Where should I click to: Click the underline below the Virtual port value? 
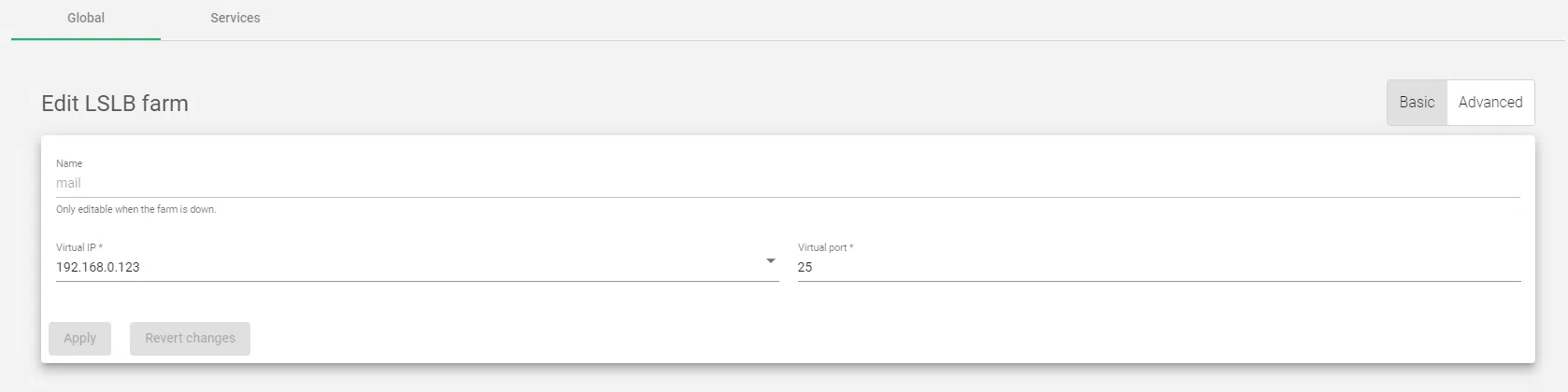tap(1159, 281)
